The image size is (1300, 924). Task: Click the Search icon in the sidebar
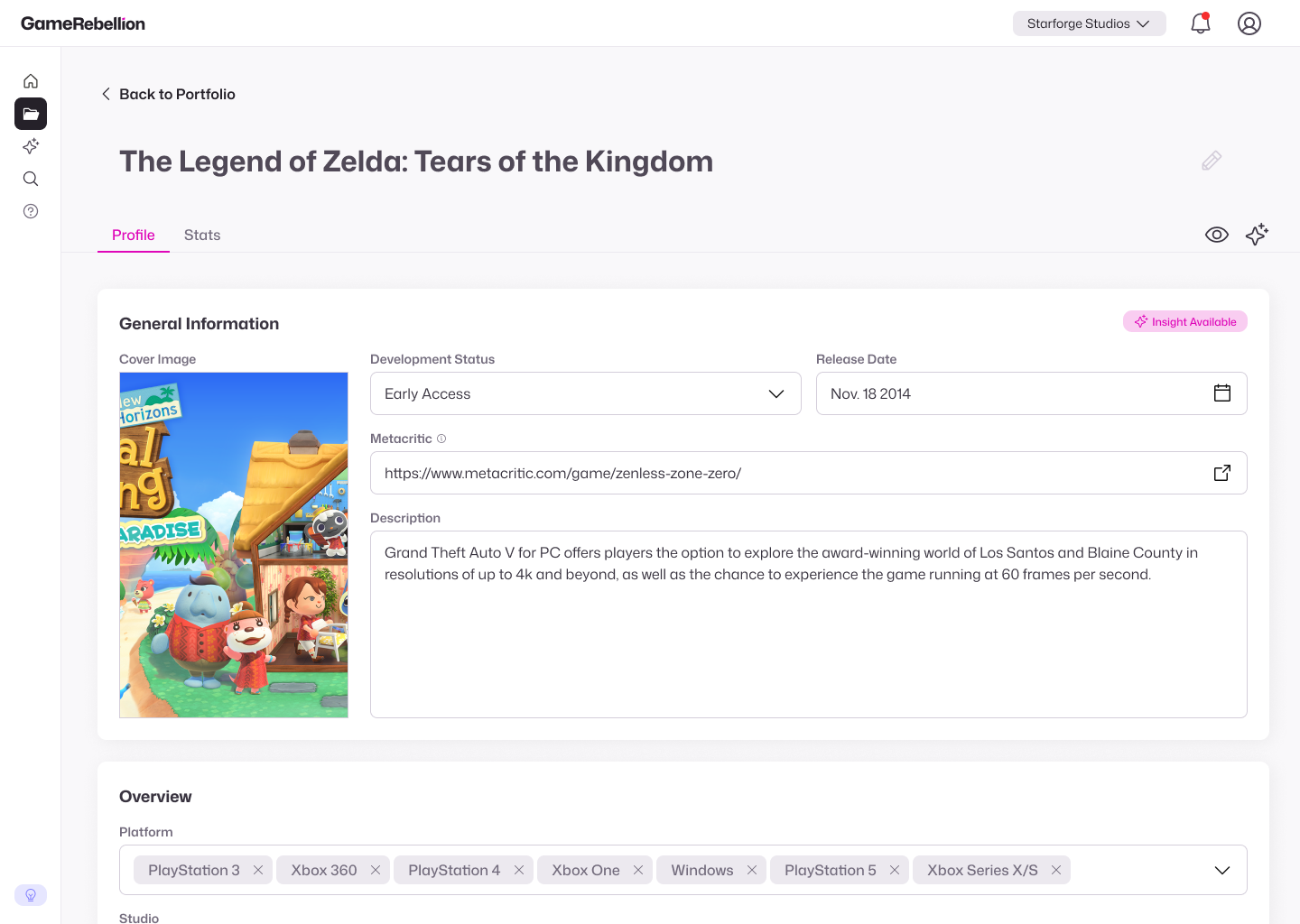(x=30, y=179)
